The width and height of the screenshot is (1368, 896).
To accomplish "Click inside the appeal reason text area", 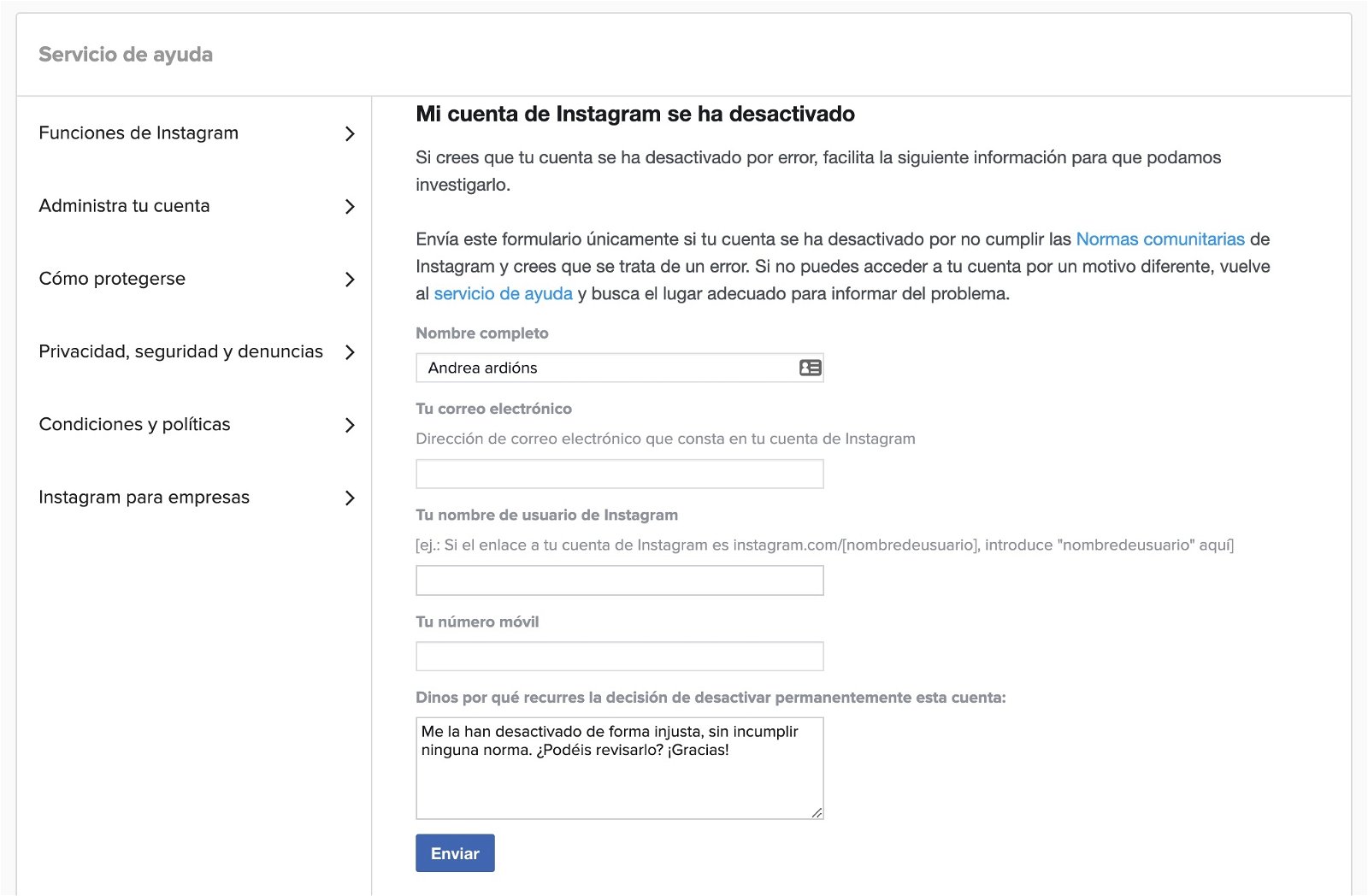I will pos(619,768).
